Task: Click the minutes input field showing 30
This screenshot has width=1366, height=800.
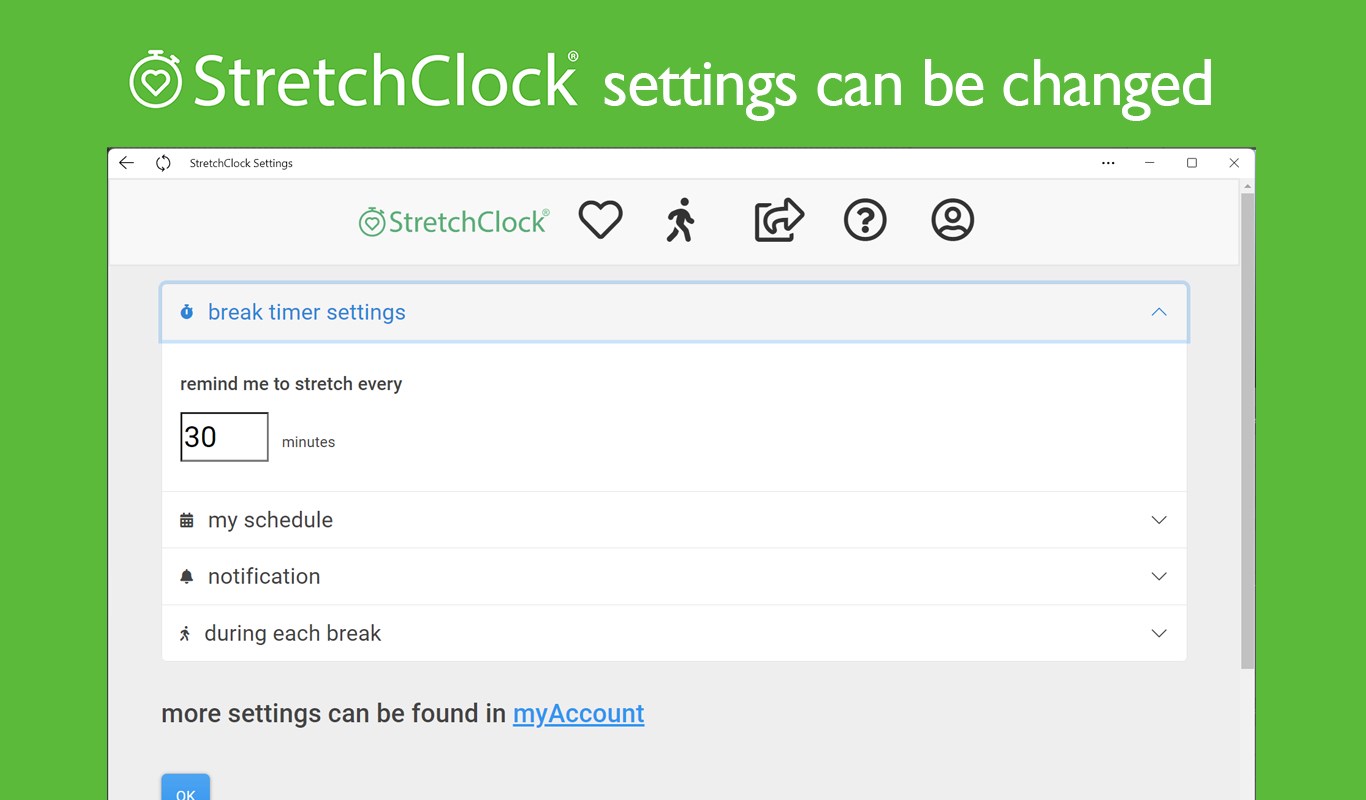Action: [224, 437]
